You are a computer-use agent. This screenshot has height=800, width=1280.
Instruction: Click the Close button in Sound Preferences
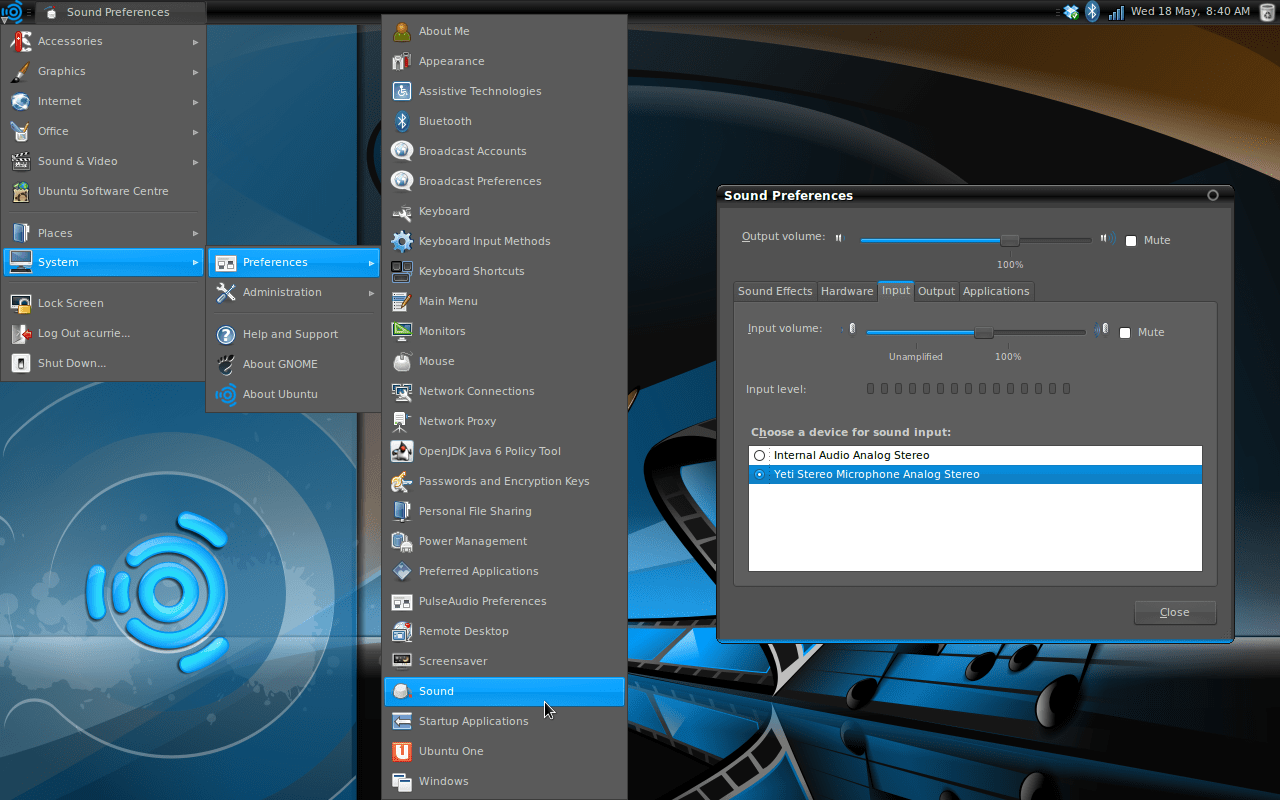[x=1174, y=612]
